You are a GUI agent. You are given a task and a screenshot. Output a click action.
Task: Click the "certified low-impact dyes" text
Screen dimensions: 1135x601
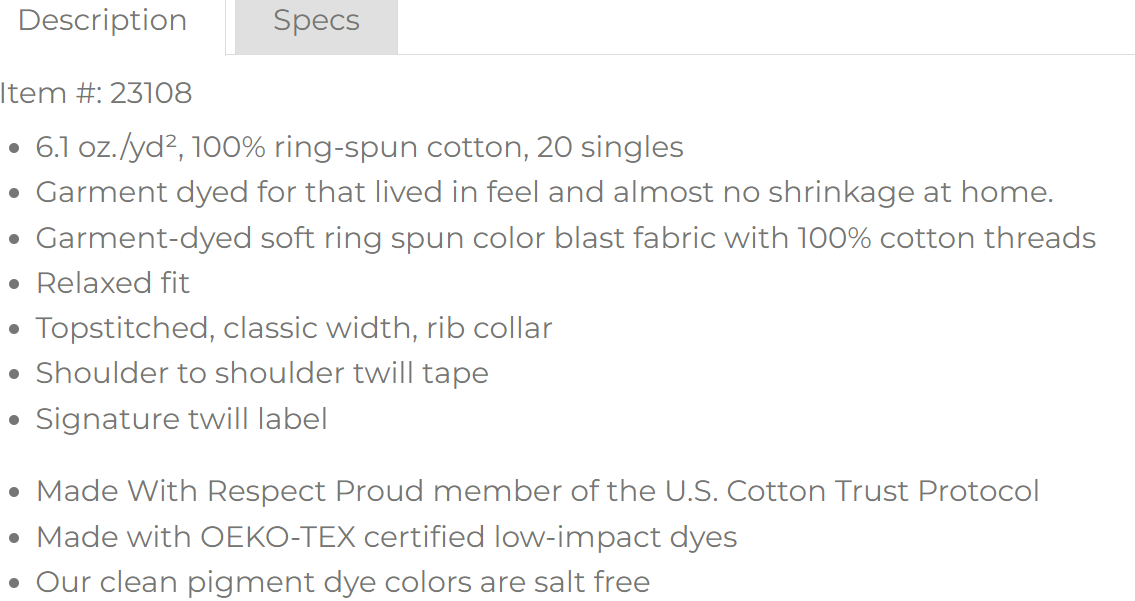[550, 537]
